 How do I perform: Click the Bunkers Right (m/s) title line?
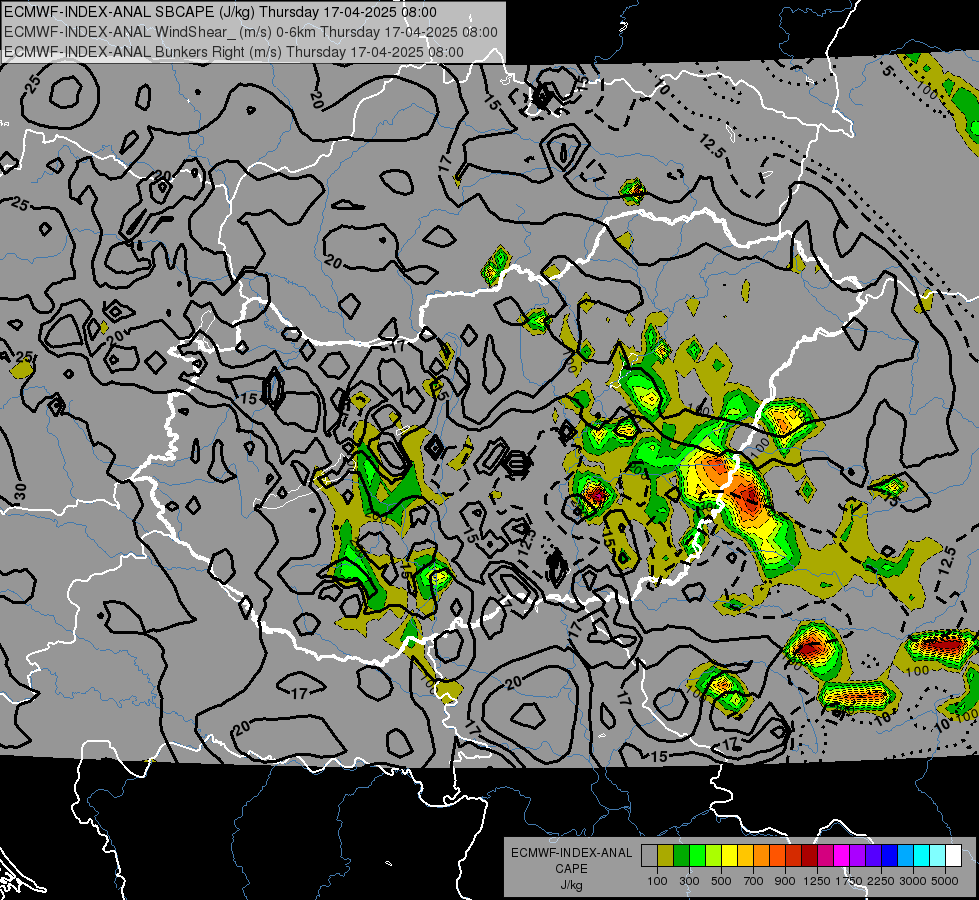click(x=234, y=52)
